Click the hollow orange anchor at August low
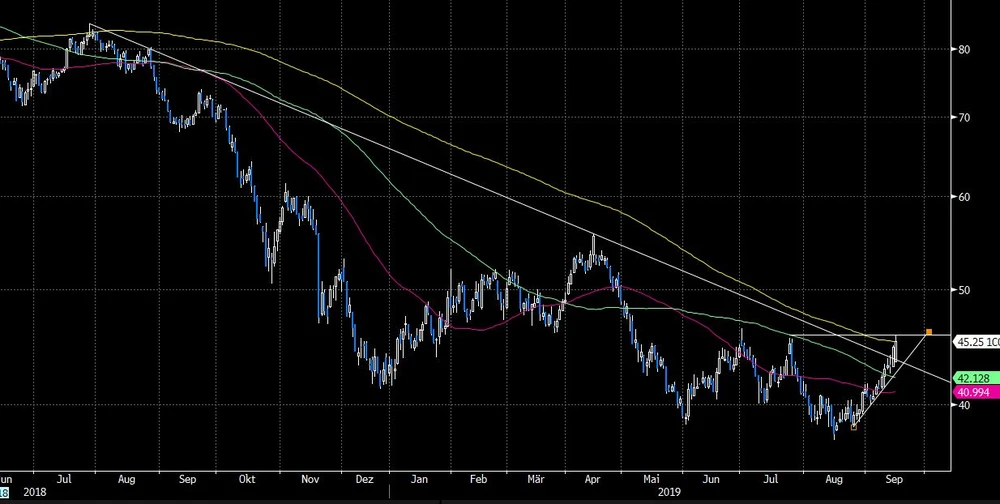Image resolution: width=1000 pixels, height=504 pixels. pyautogui.click(x=854, y=427)
